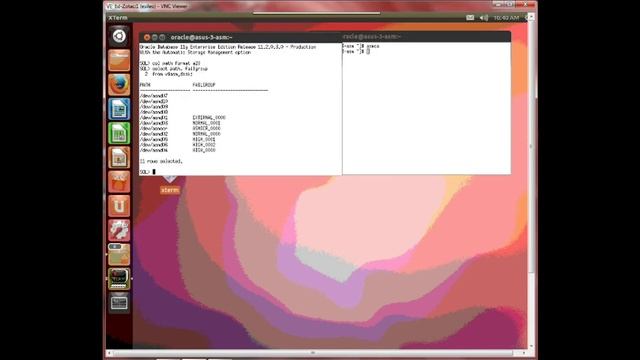Screen dimensions: 640x360
Task: Focus the left terminal title oracle@asus-3-asm
Action: pos(201,37)
